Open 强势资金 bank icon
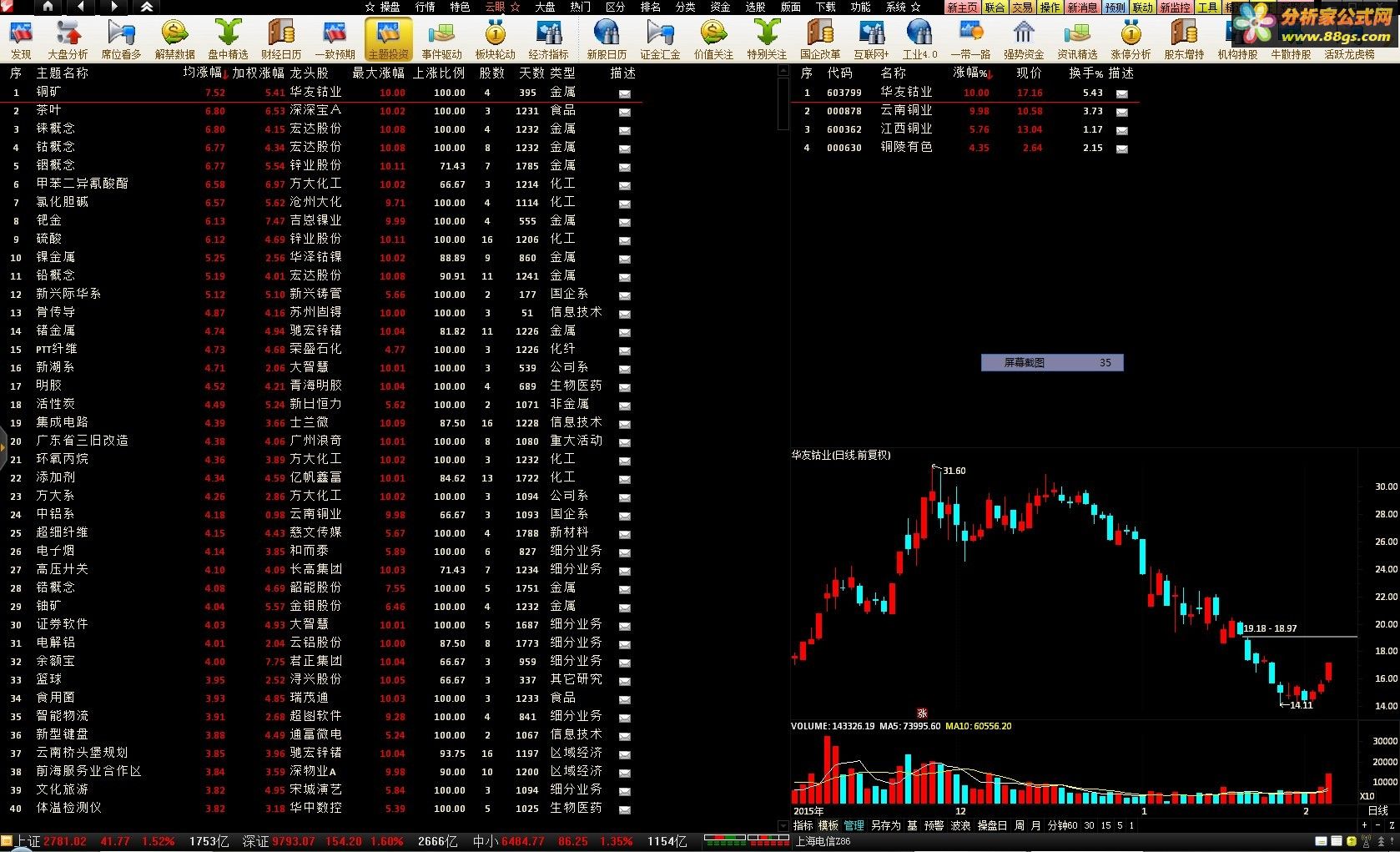This screenshot has width=1400, height=852. [x=1024, y=40]
